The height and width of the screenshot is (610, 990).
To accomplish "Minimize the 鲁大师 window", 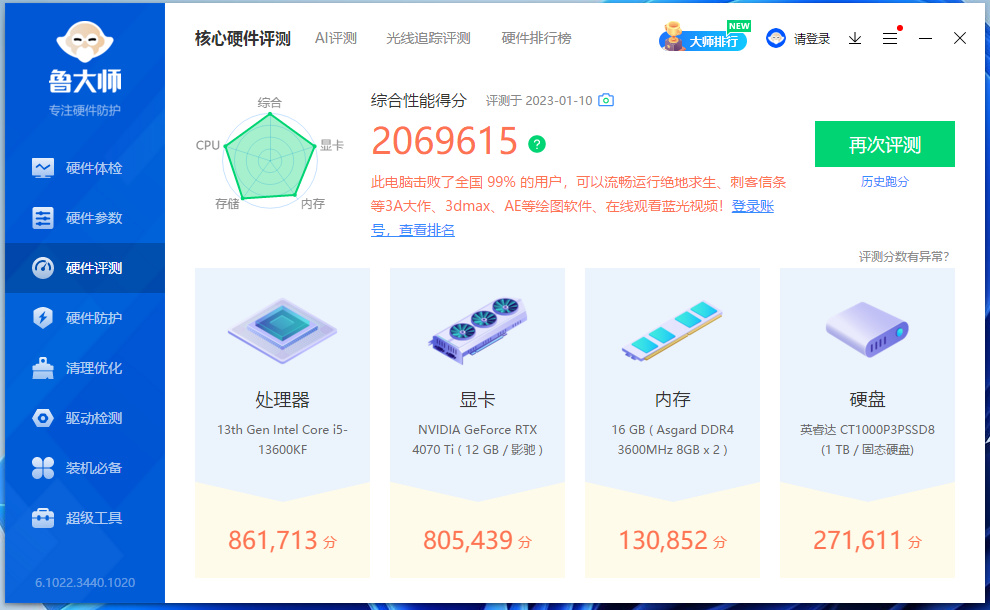I will (x=926, y=39).
